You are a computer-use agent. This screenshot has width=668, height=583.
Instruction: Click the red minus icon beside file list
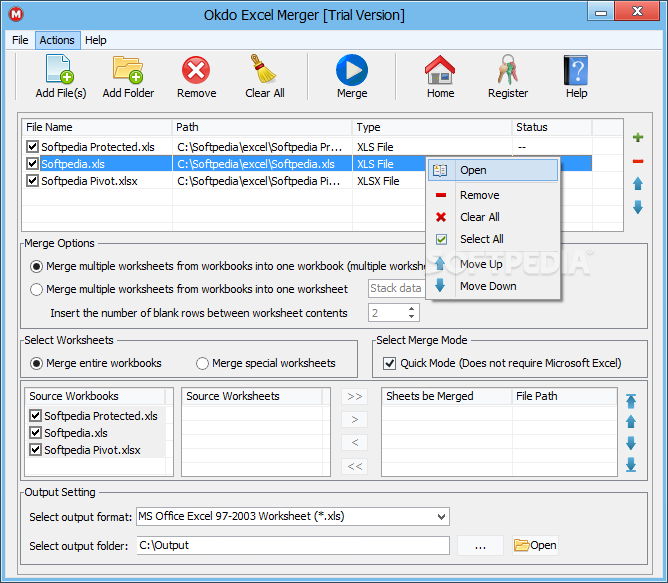tap(638, 161)
